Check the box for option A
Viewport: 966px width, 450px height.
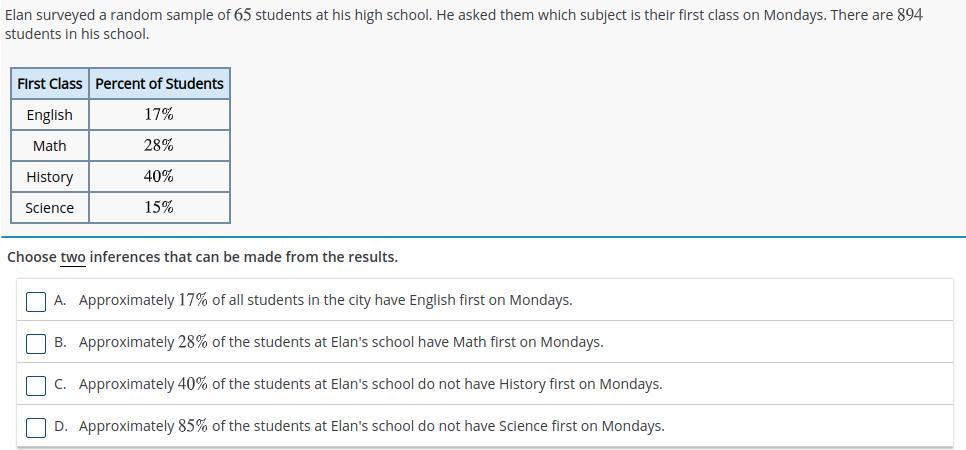pos(36,301)
